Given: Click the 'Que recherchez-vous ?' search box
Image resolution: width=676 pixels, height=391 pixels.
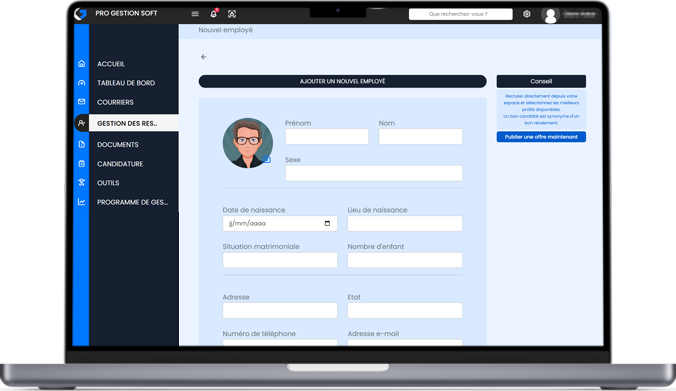Looking at the screenshot, I should click(460, 14).
